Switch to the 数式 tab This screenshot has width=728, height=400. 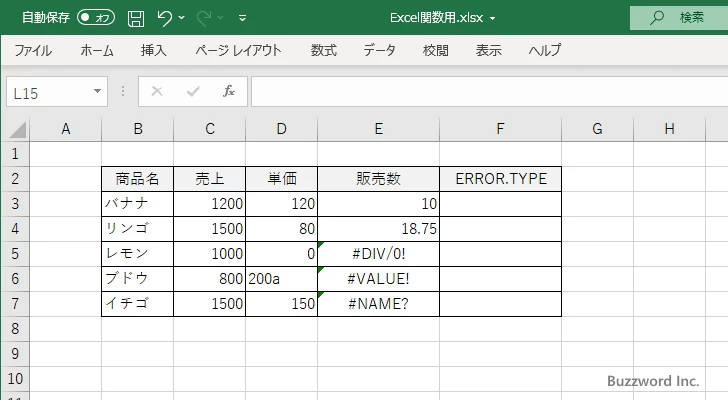tap(324, 50)
